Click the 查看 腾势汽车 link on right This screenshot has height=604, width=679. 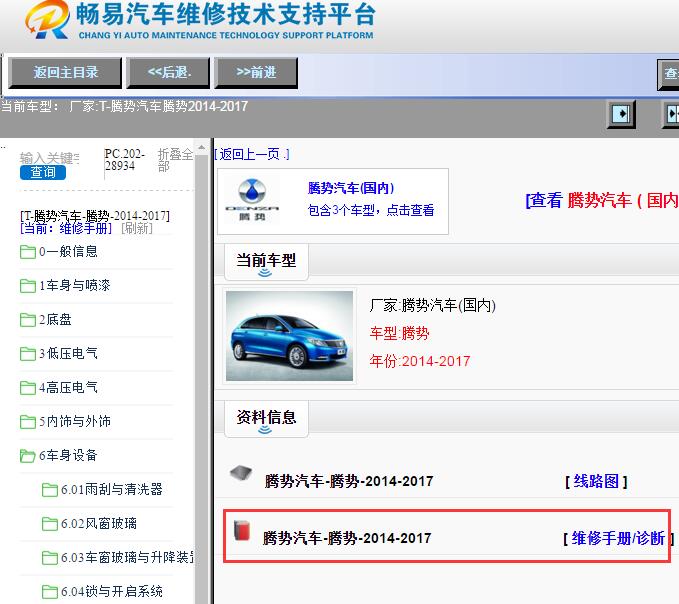602,200
